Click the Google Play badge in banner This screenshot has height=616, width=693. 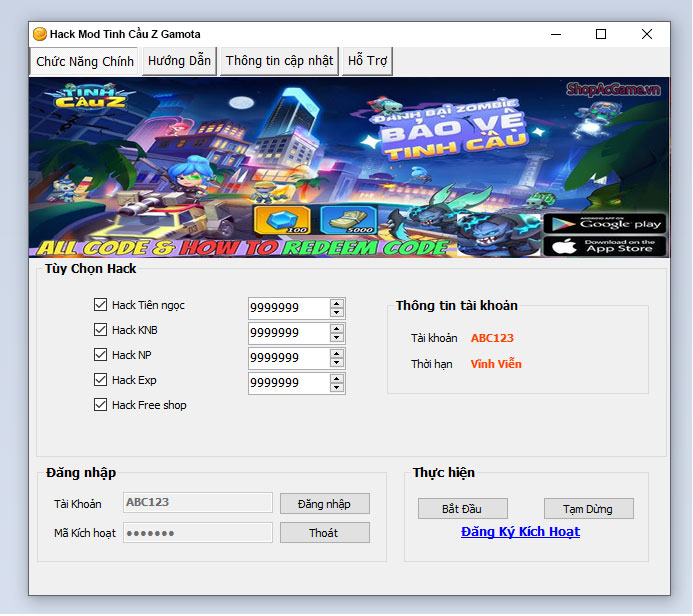pyautogui.click(x=604, y=224)
